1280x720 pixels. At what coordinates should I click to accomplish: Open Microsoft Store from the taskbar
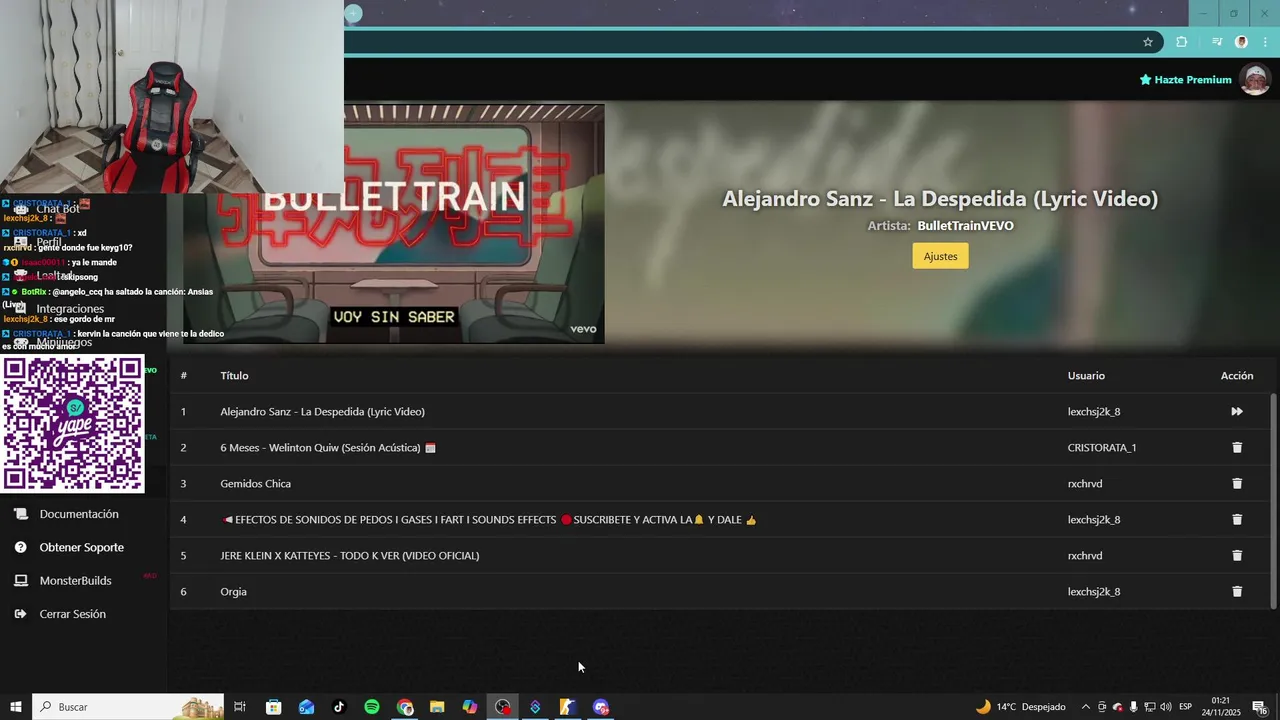pos(273,707)
